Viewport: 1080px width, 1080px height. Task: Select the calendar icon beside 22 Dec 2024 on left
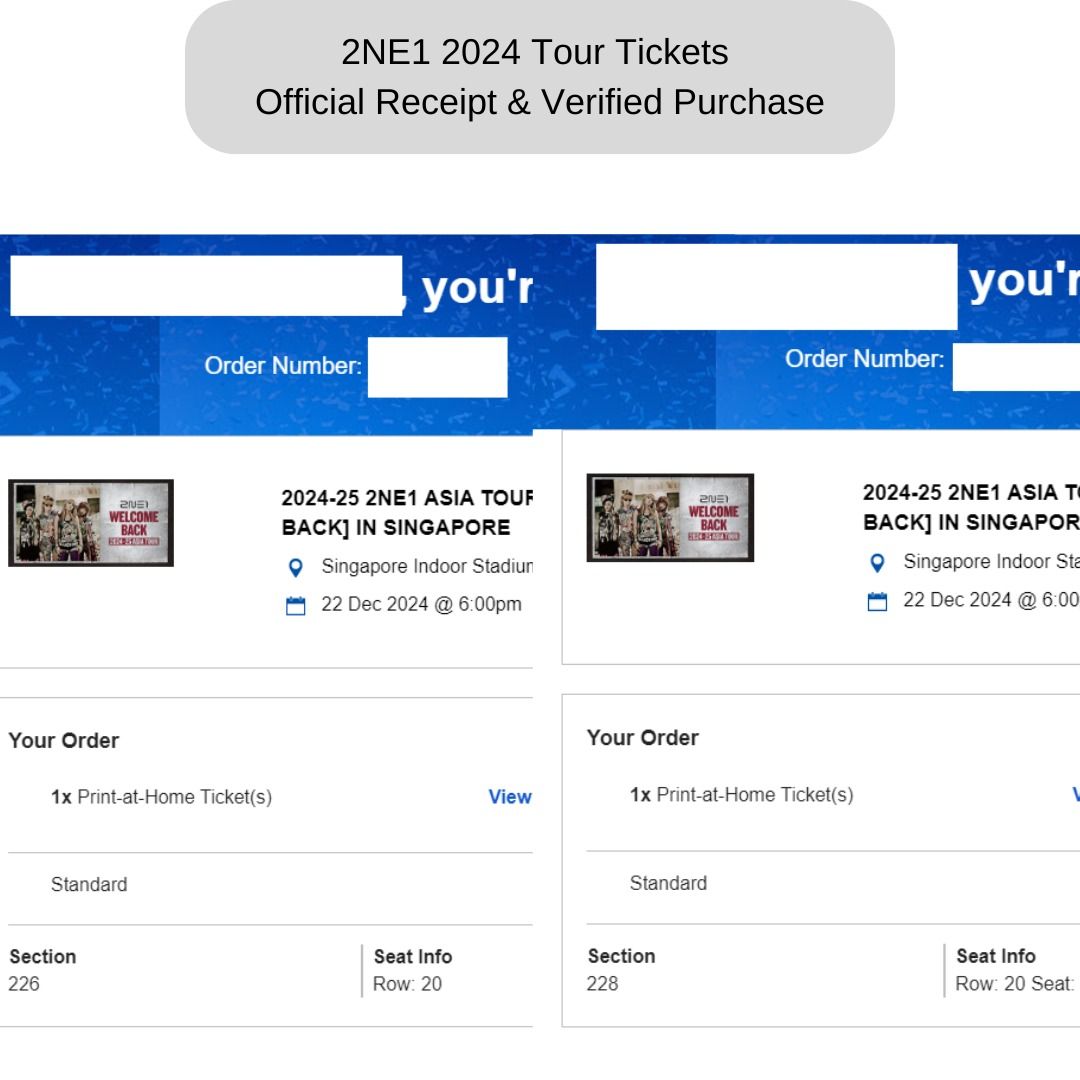pos(294,604)
